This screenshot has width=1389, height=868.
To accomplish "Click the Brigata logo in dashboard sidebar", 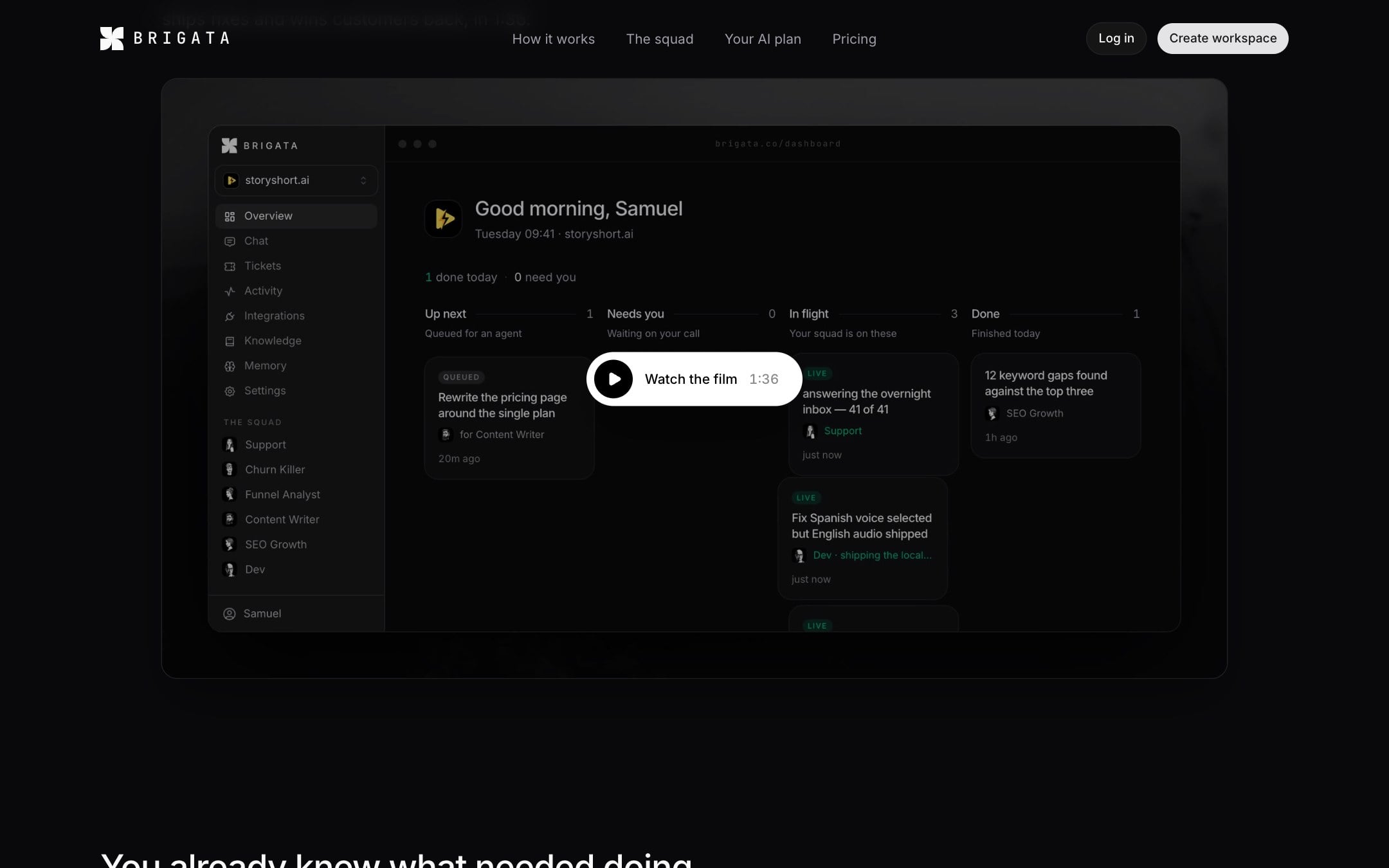I will click(260, 146).
